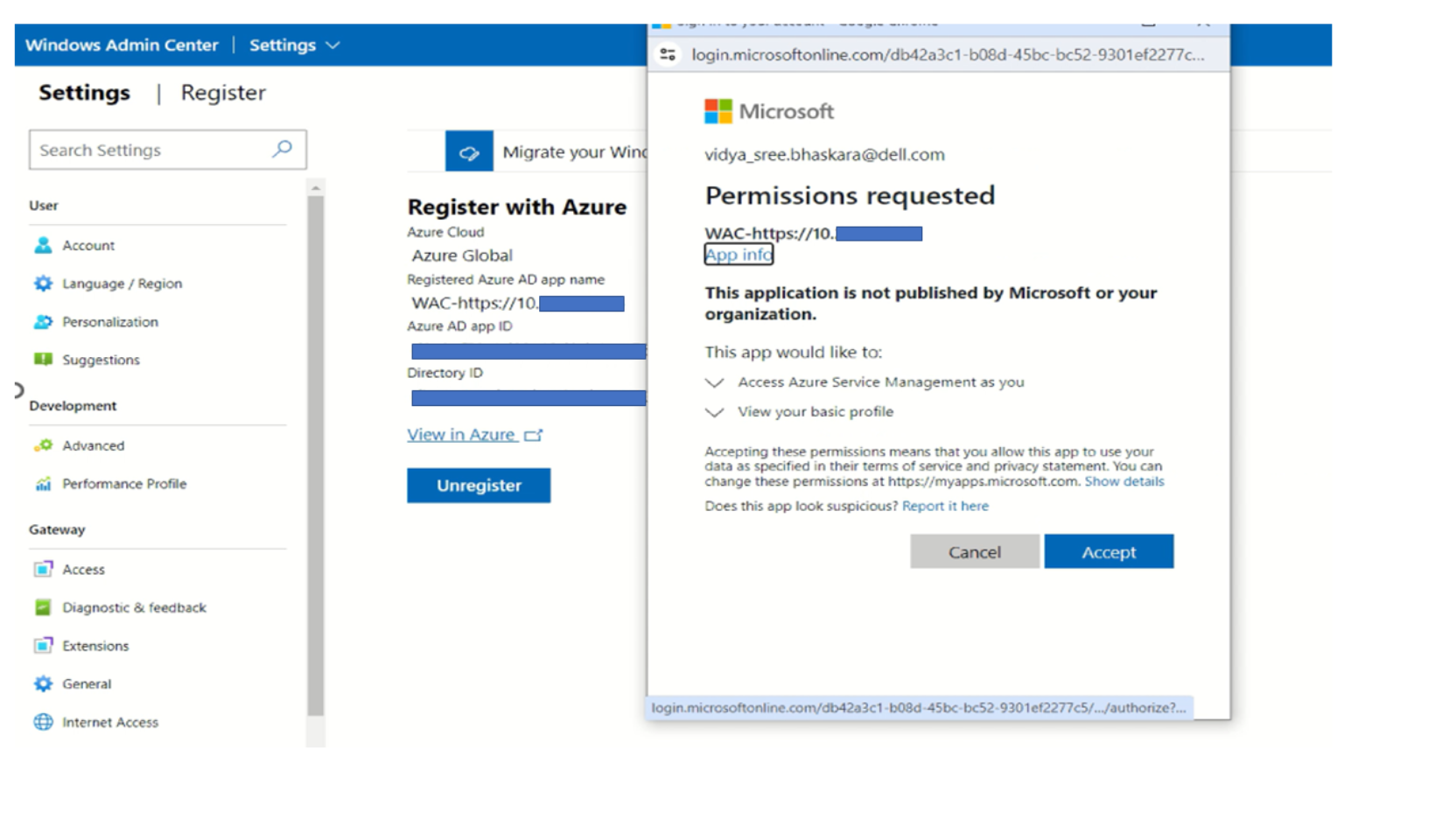Click the Report it here link
Viewport: 1456px width, 820px height.
(x=945, y=506)
